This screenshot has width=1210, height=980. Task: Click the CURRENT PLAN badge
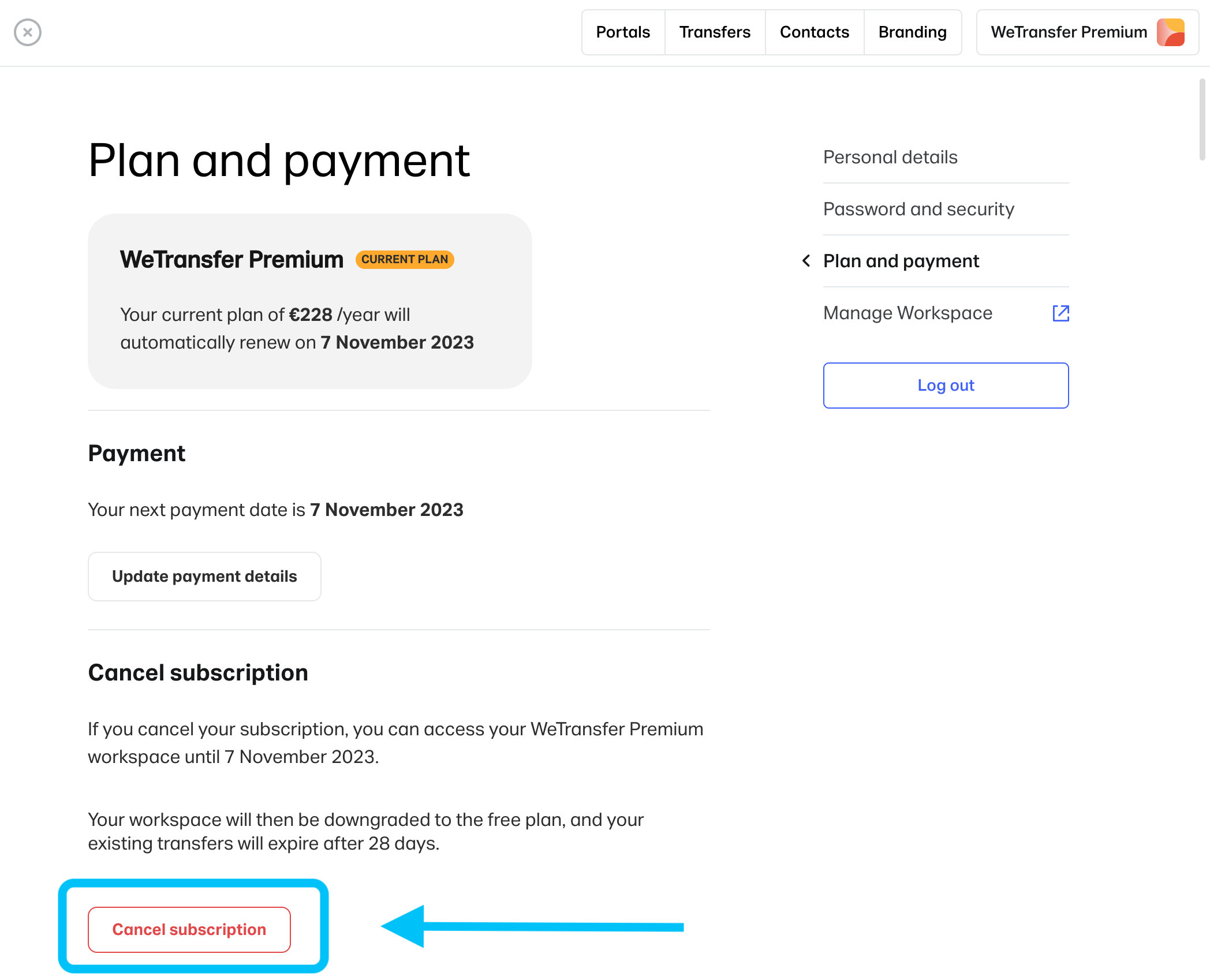[x=405, y=259]
